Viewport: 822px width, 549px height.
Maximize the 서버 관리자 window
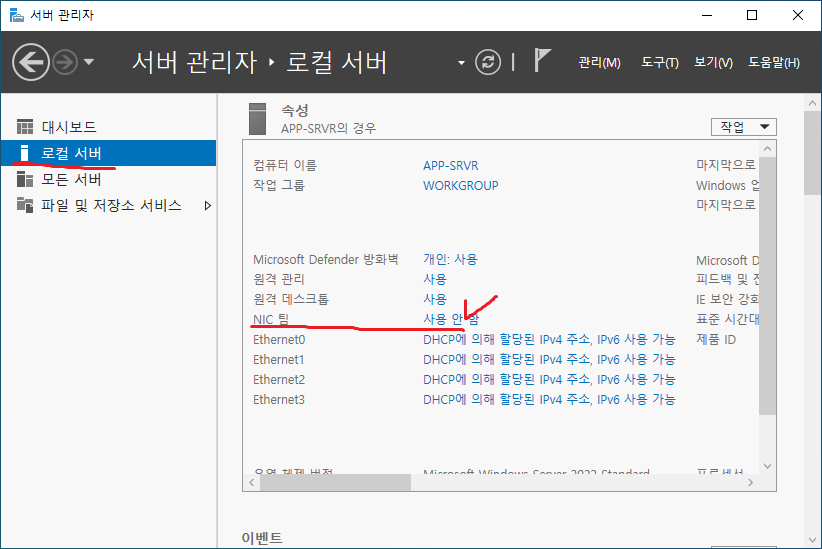pyautogui.click(x=752, y=15)
